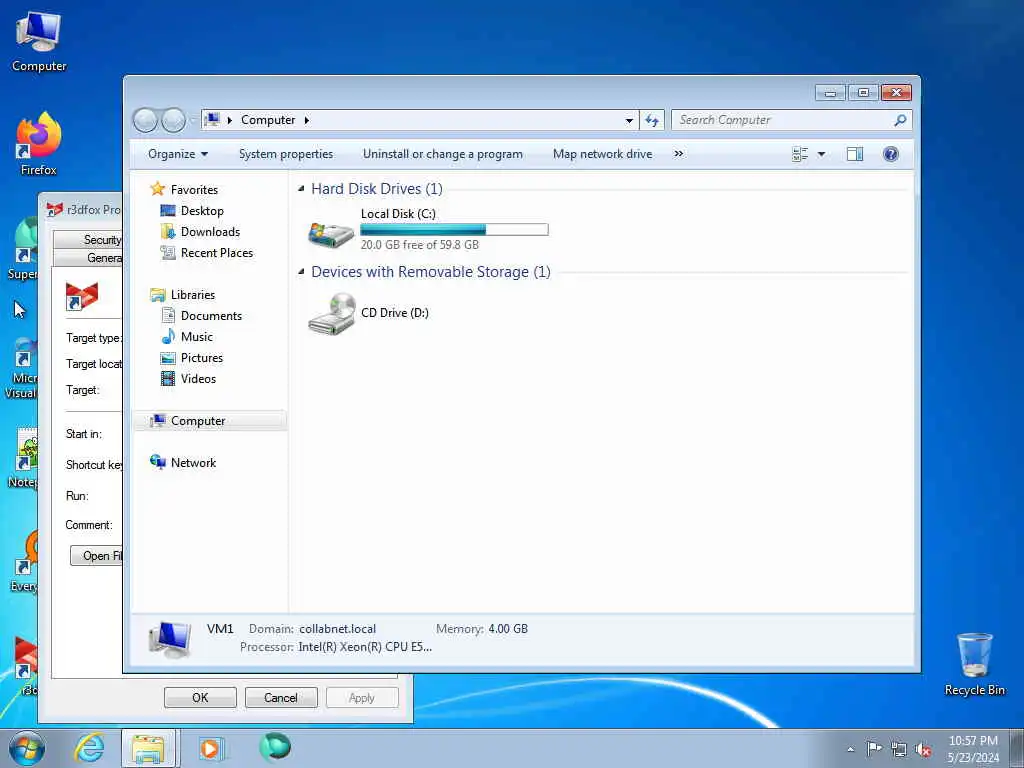Screen dimensions: 1024x768
Task: Open Windows Media Player from taskbar
Action: pos(211,748)
